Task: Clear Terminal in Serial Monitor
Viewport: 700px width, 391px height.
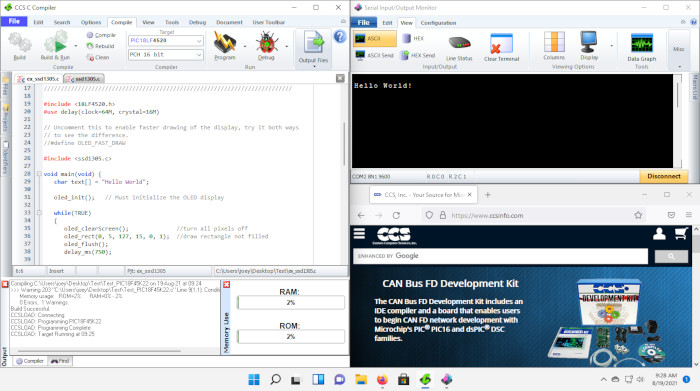Action: pyautogui.click(x=501, y=48)
